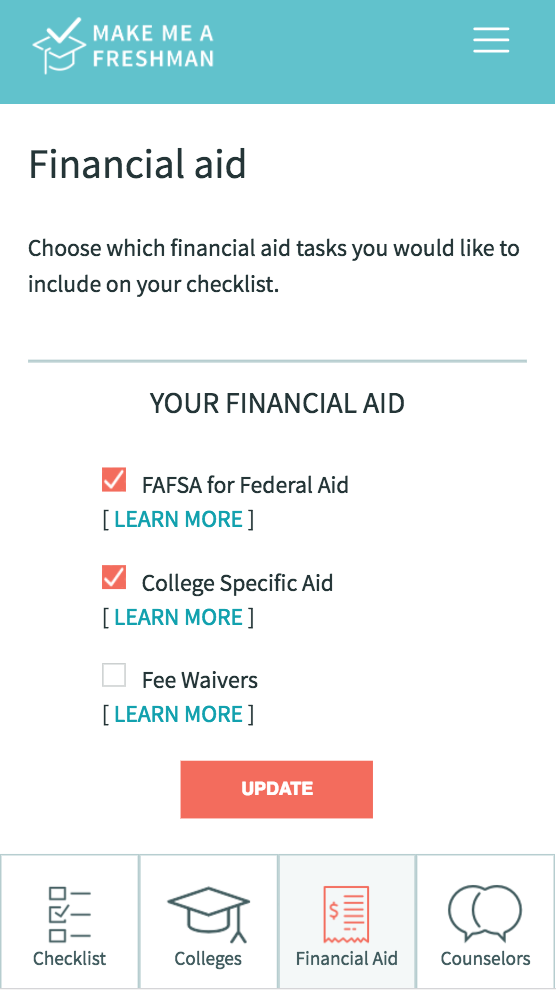556x990 pixels.
Task: Open the hamburger menu icon
Action: pos(491,40)
